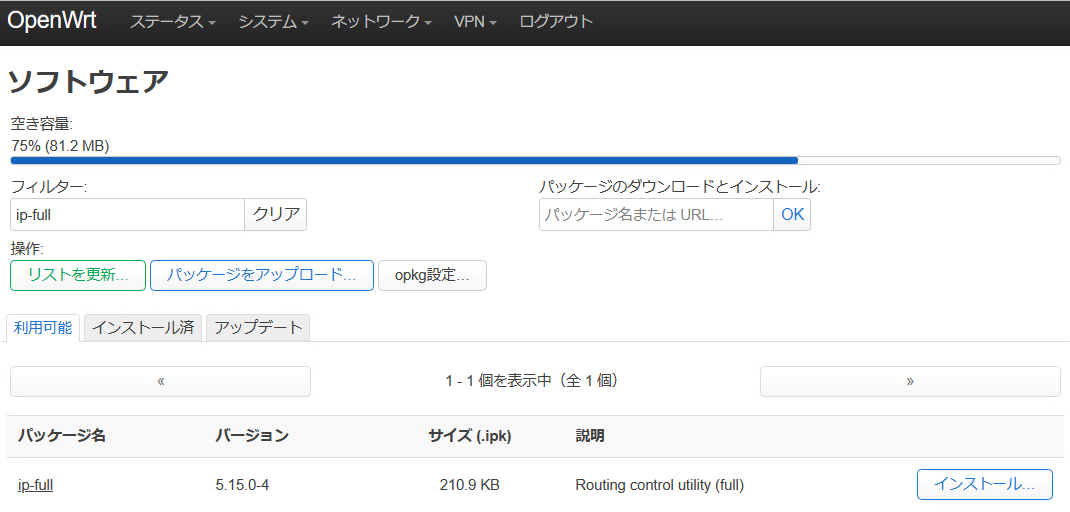Open the システム dropdown menu
The width and height of the screenshot is (1070, 512).
point(274,21)
